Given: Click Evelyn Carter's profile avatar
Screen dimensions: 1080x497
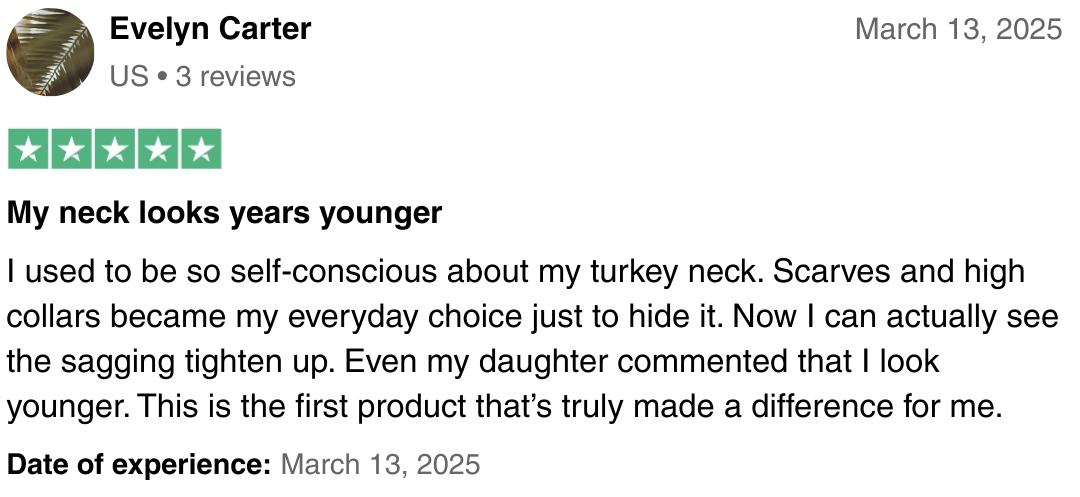Looking at the screenshot, I should coord(51,52).
